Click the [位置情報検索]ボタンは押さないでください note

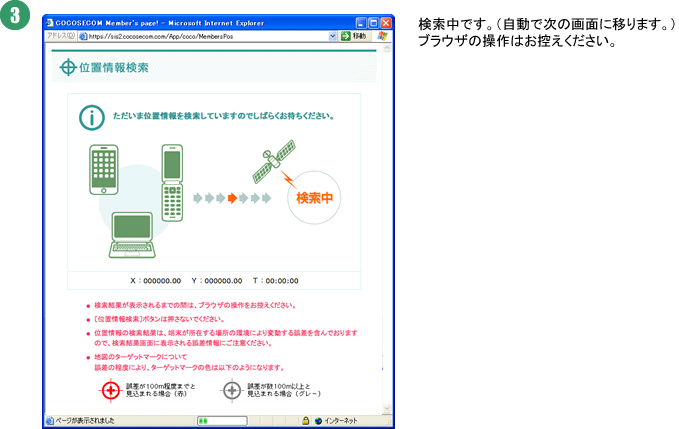pos(159,319)
